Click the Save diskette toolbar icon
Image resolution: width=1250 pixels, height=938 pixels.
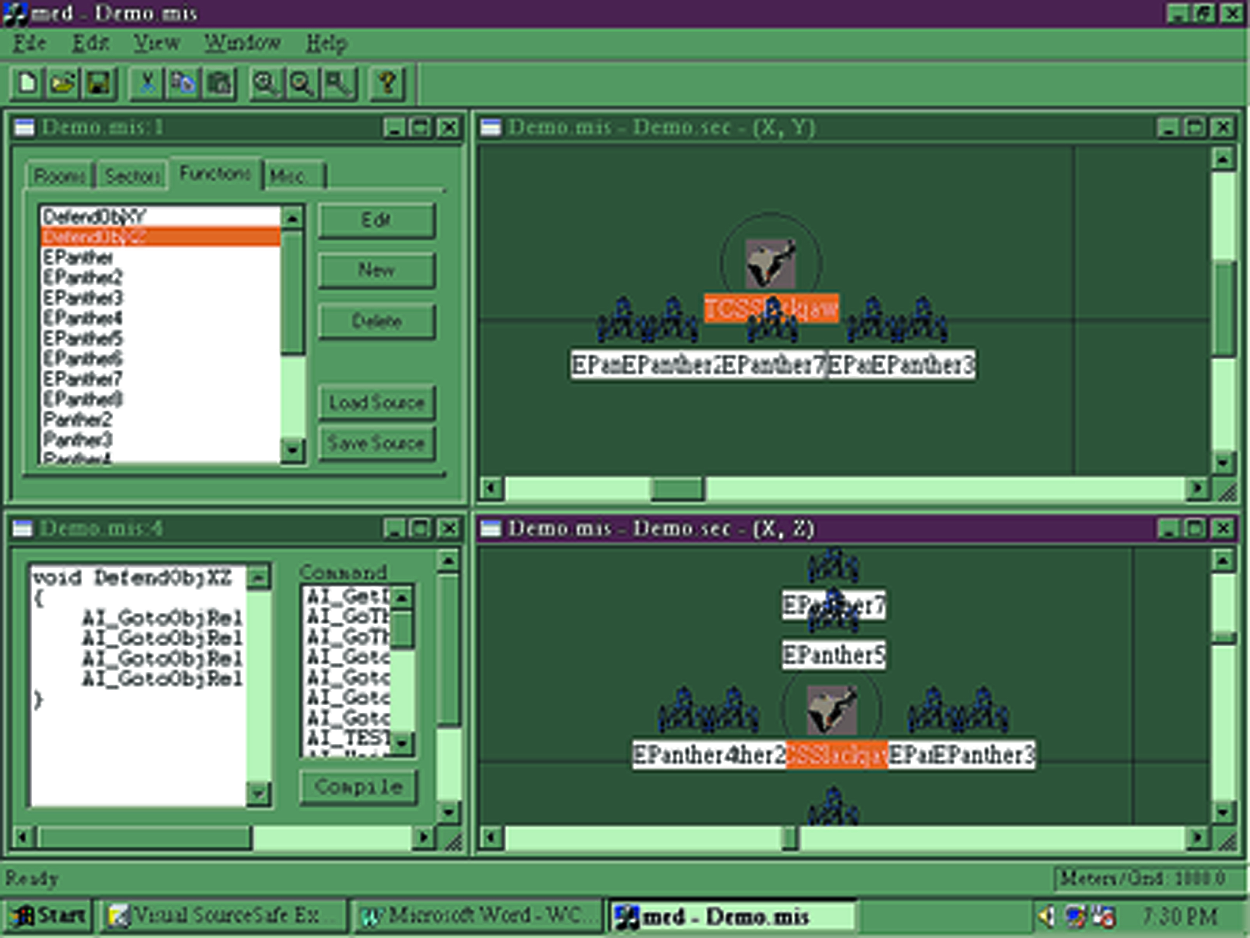point(99,84)
